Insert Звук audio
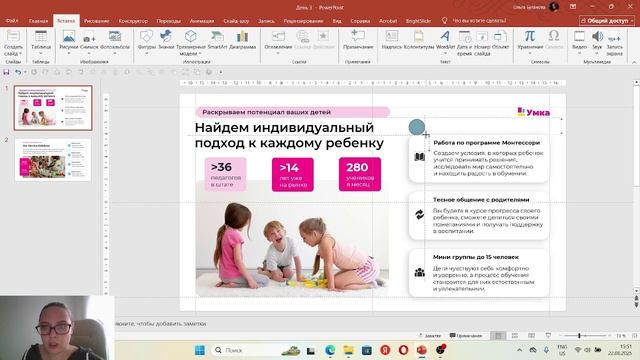The width and height of the screenshot is (640, 360). pyautogui.click(x=597, y=41)
